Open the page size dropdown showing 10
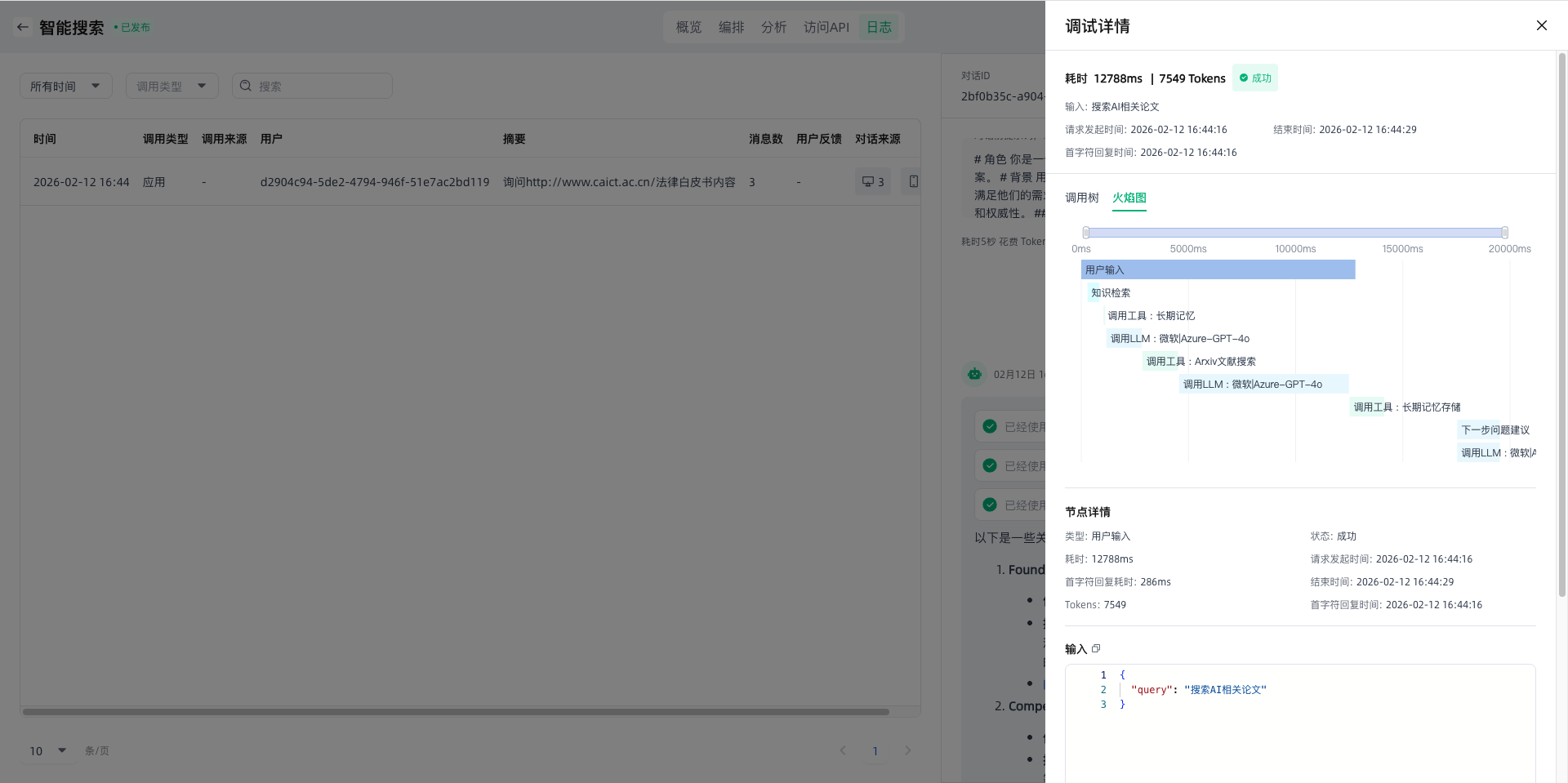 coord(47,750)
